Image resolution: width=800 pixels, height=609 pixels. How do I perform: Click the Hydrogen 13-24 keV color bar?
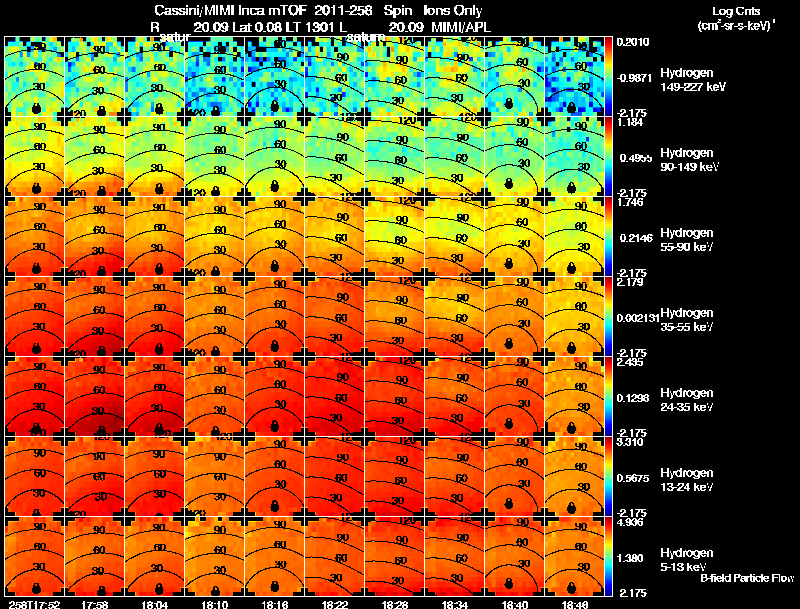point(609,477)
